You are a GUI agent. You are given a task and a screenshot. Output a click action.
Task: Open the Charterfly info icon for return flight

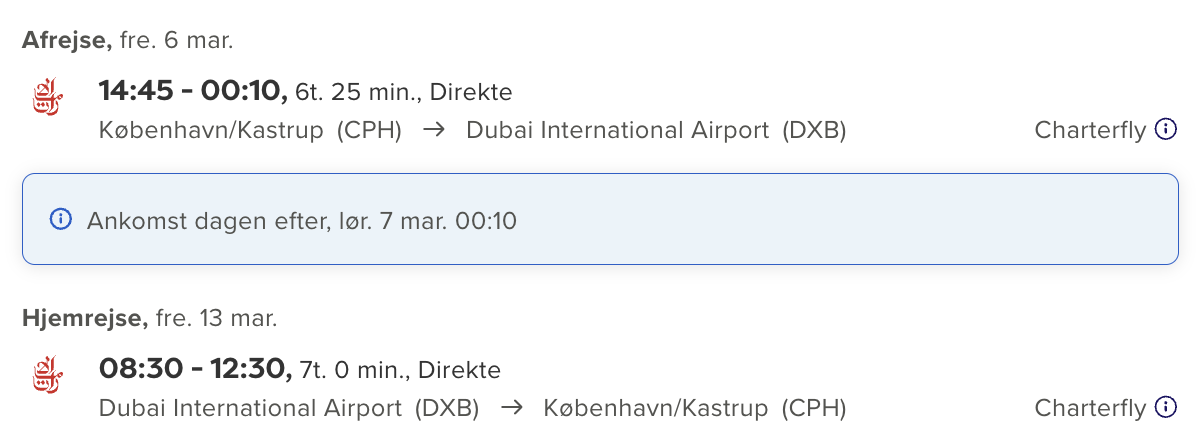click(1165, 407)
